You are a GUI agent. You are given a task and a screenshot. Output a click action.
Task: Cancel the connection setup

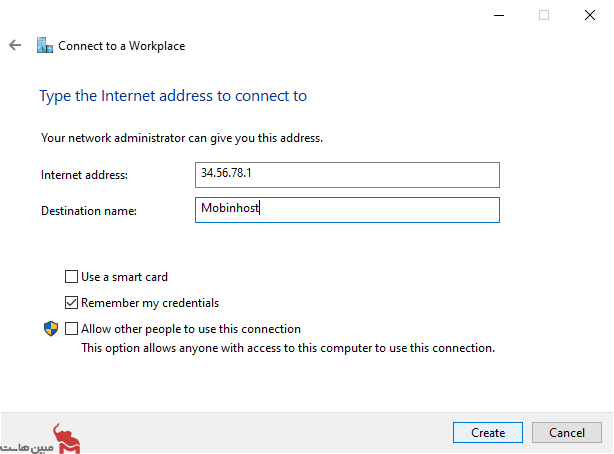(x=567, y=432)
